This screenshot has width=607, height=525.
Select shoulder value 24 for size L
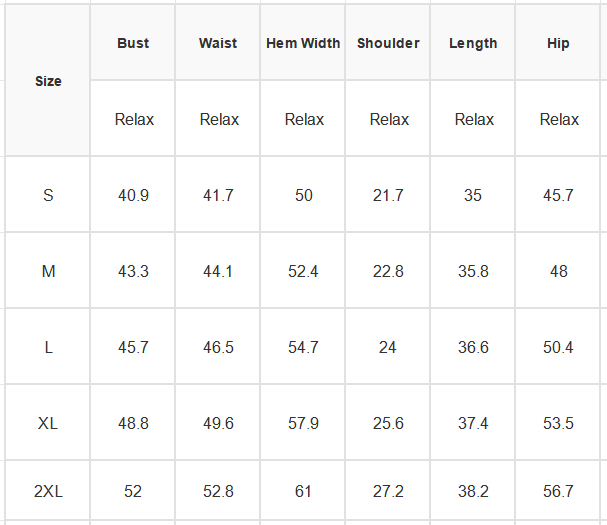point(388,347)
